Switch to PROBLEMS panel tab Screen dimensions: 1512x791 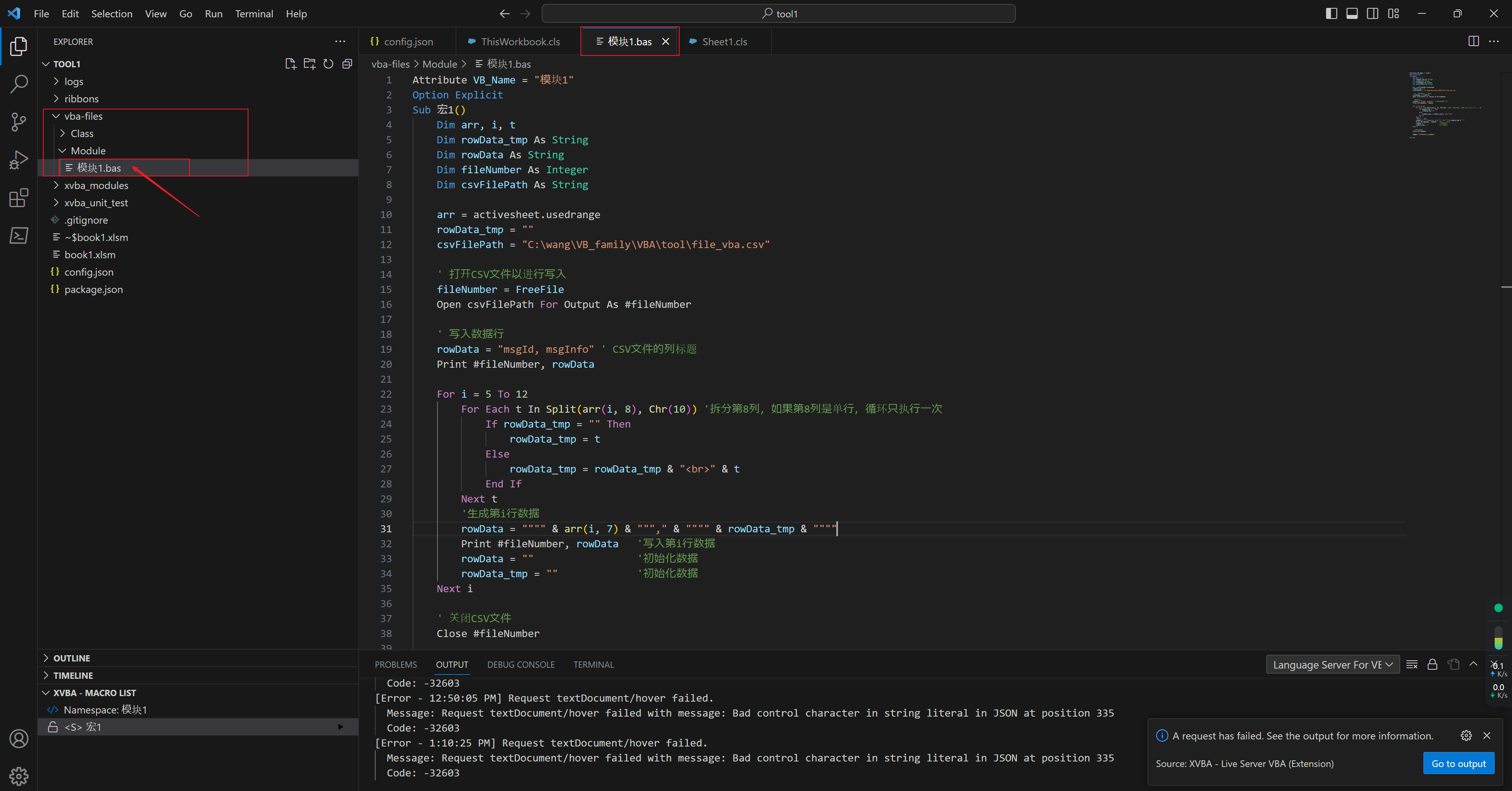pos(396,664)
